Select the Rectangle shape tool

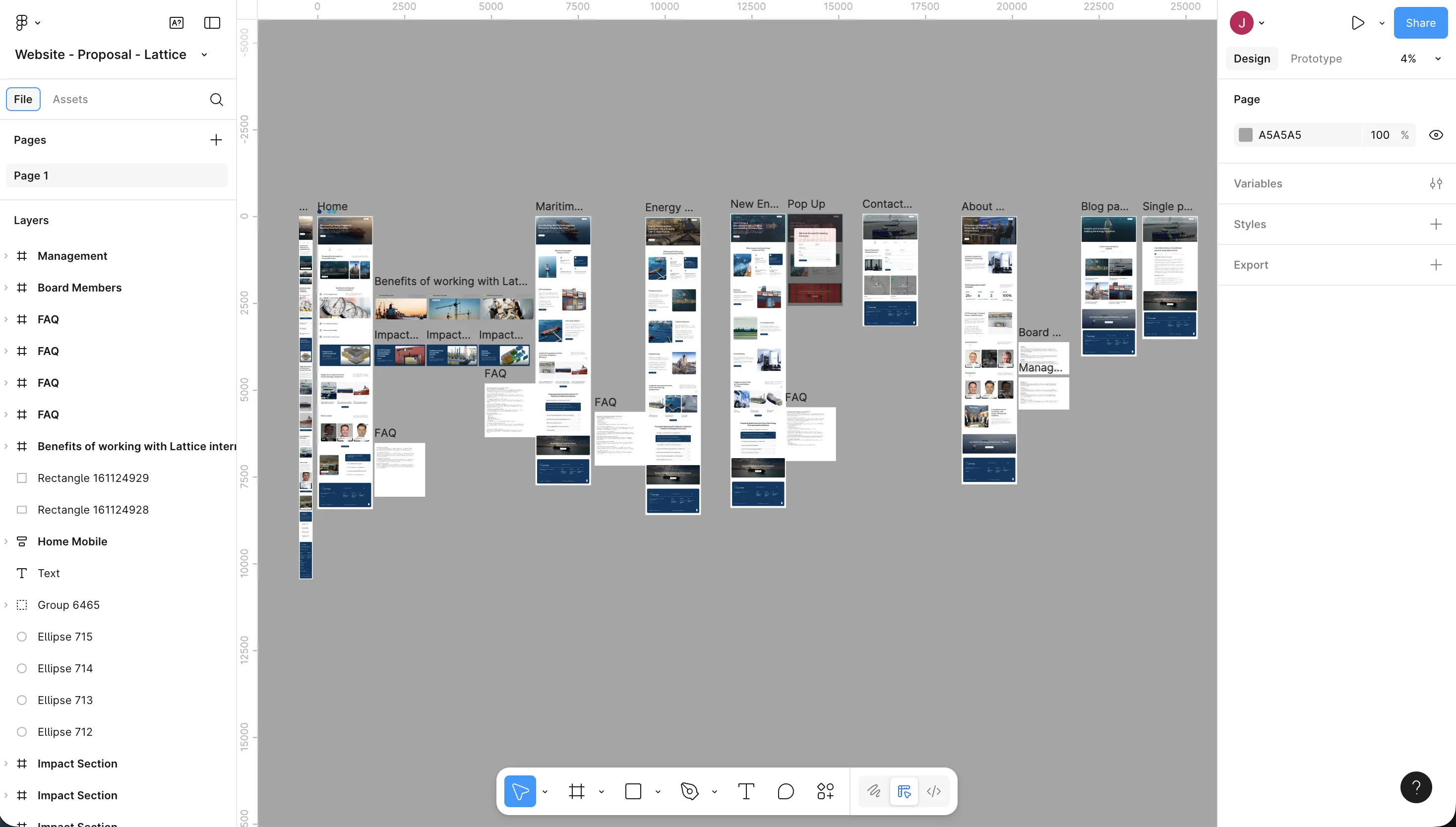(x=633, y=791)
